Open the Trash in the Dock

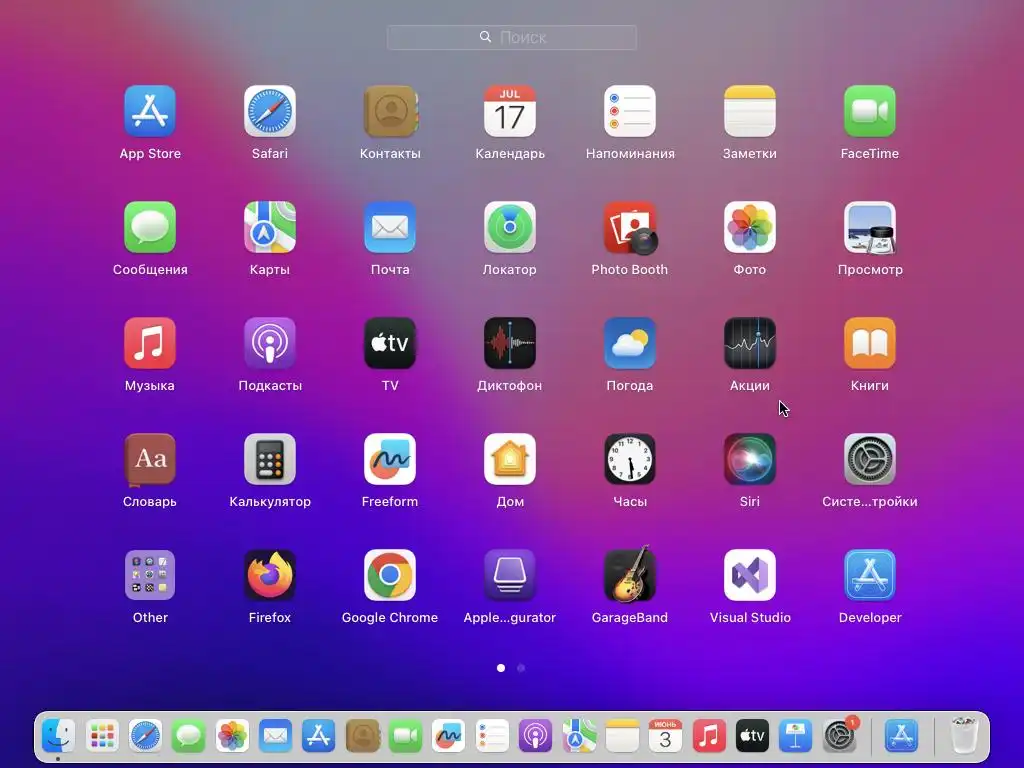[964, 735]
